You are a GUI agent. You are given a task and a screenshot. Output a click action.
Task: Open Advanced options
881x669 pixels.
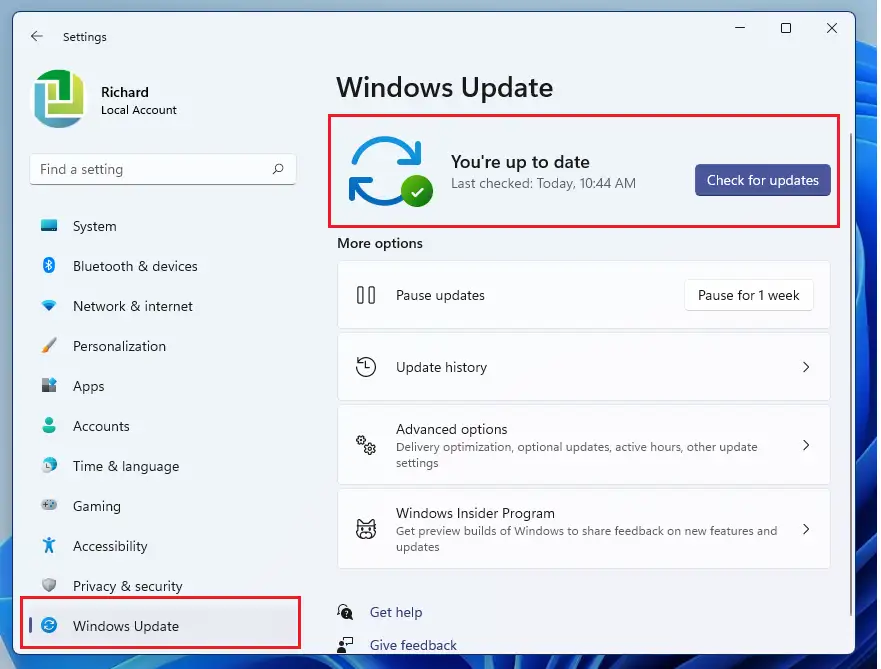[584, 445]
